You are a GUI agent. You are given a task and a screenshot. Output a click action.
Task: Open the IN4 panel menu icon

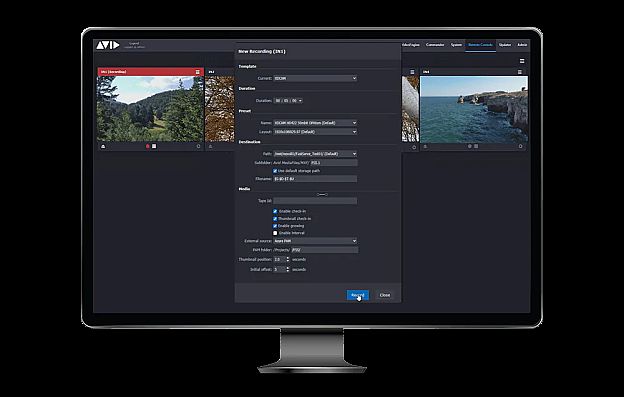520,72
